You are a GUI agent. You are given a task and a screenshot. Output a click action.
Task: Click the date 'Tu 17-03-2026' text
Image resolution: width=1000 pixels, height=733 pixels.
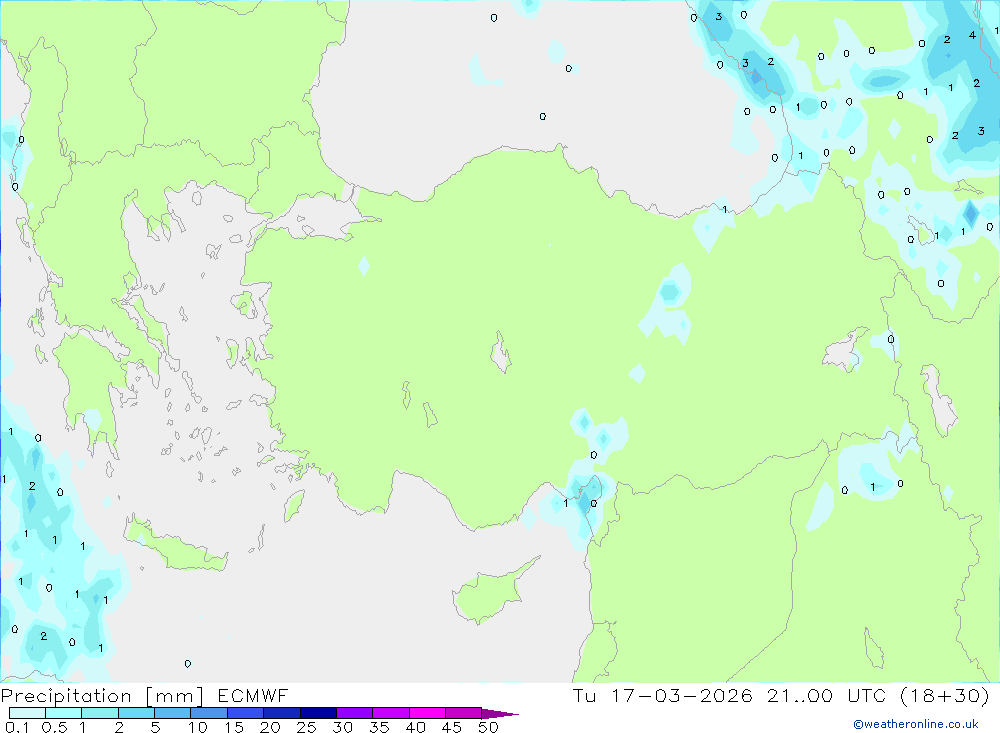663,695
